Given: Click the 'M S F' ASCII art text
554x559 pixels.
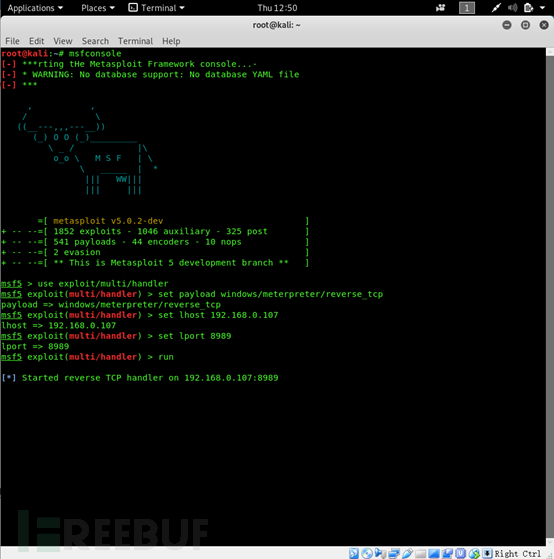Looking at the screenshot, I should pyautogui.click(x=108, y=158).
